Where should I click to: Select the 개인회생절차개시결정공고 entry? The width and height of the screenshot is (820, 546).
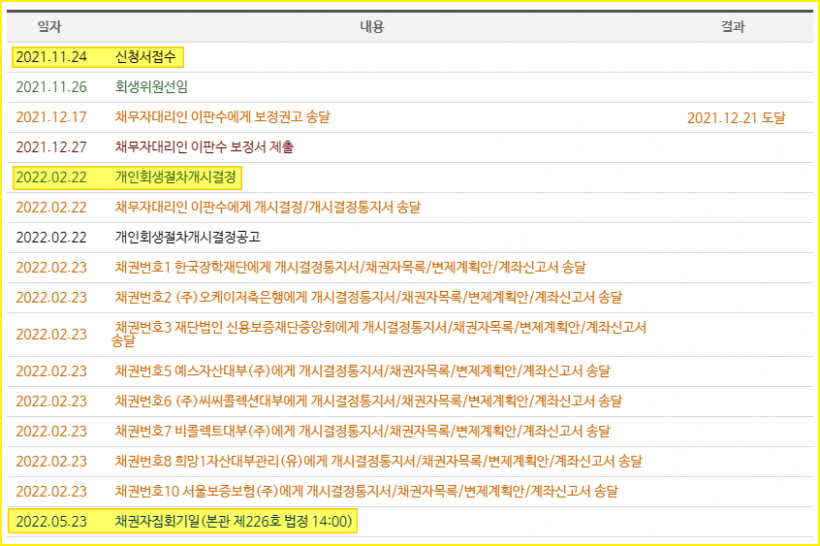point(188,237)
